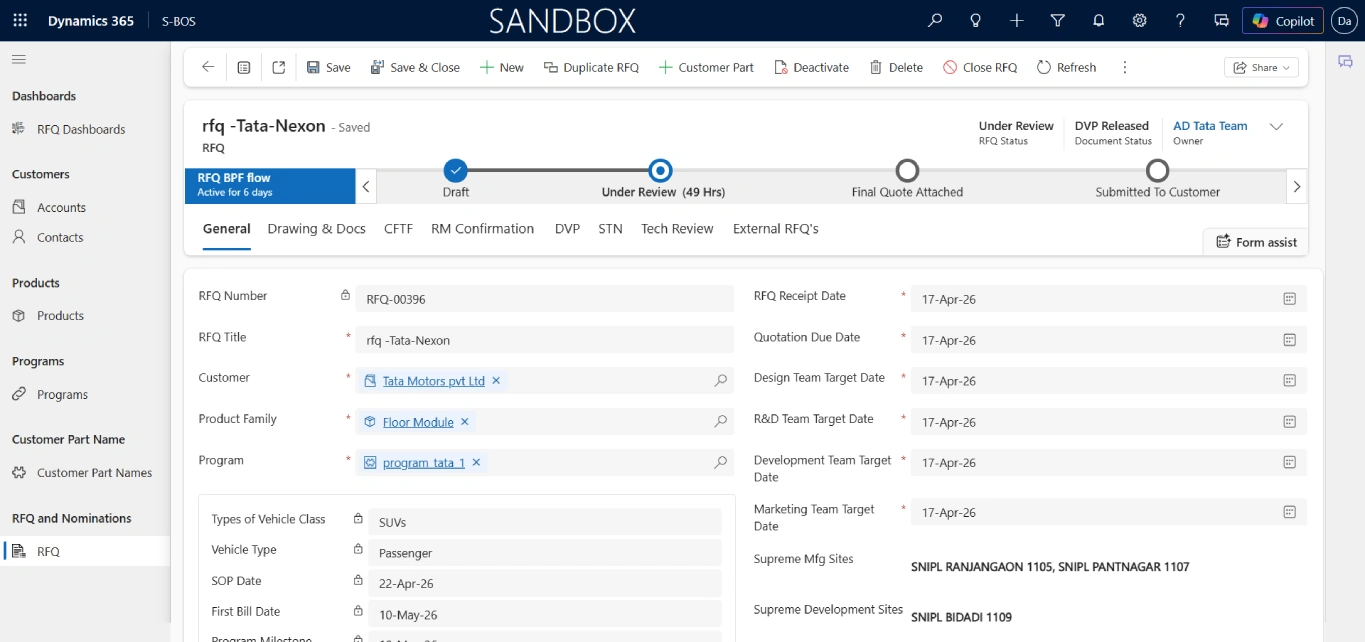Viewport: 1365px width, 642px height.
Task: Open the more commands ellipsis
Action: pos(1125,67)
